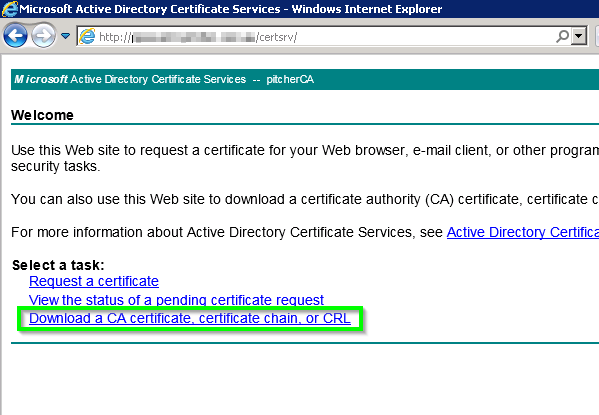Image resolution: width=599 pixels, height=415 pixels.
Task: Go back with the browser Back arrow
Action: 15,36
